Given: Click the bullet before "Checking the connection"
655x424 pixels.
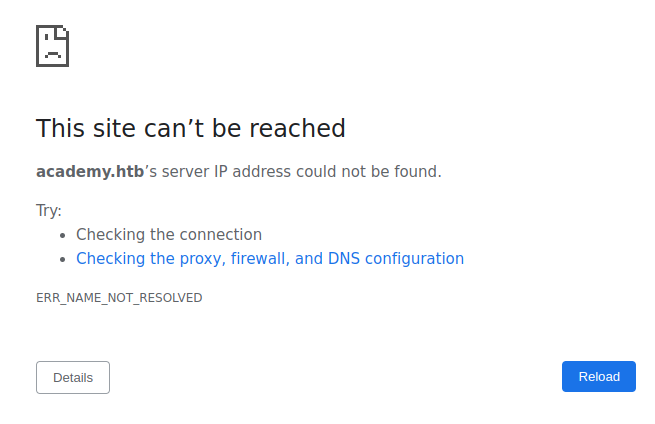Looking at the screenshot, I should (x=64, y=236).
